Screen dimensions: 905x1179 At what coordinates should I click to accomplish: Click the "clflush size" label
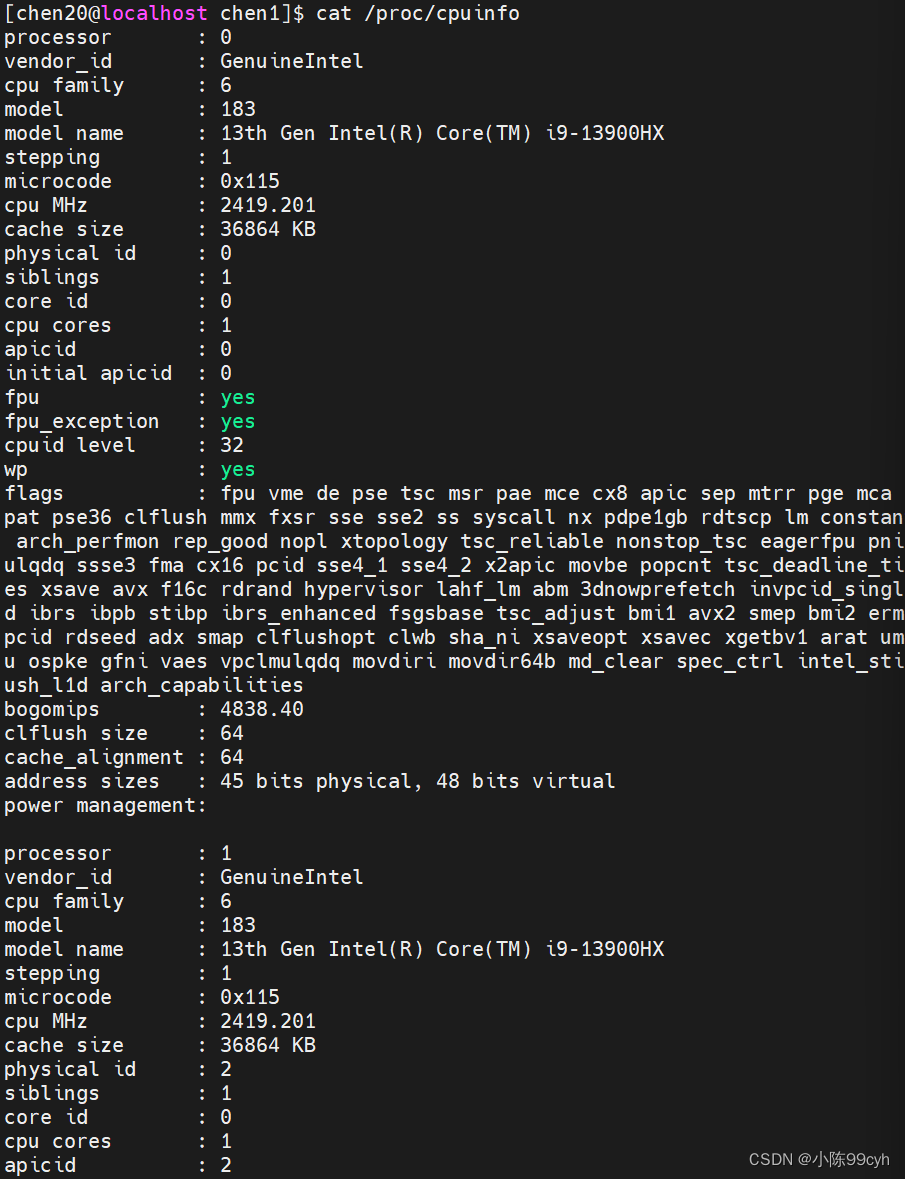pos(75,733)
